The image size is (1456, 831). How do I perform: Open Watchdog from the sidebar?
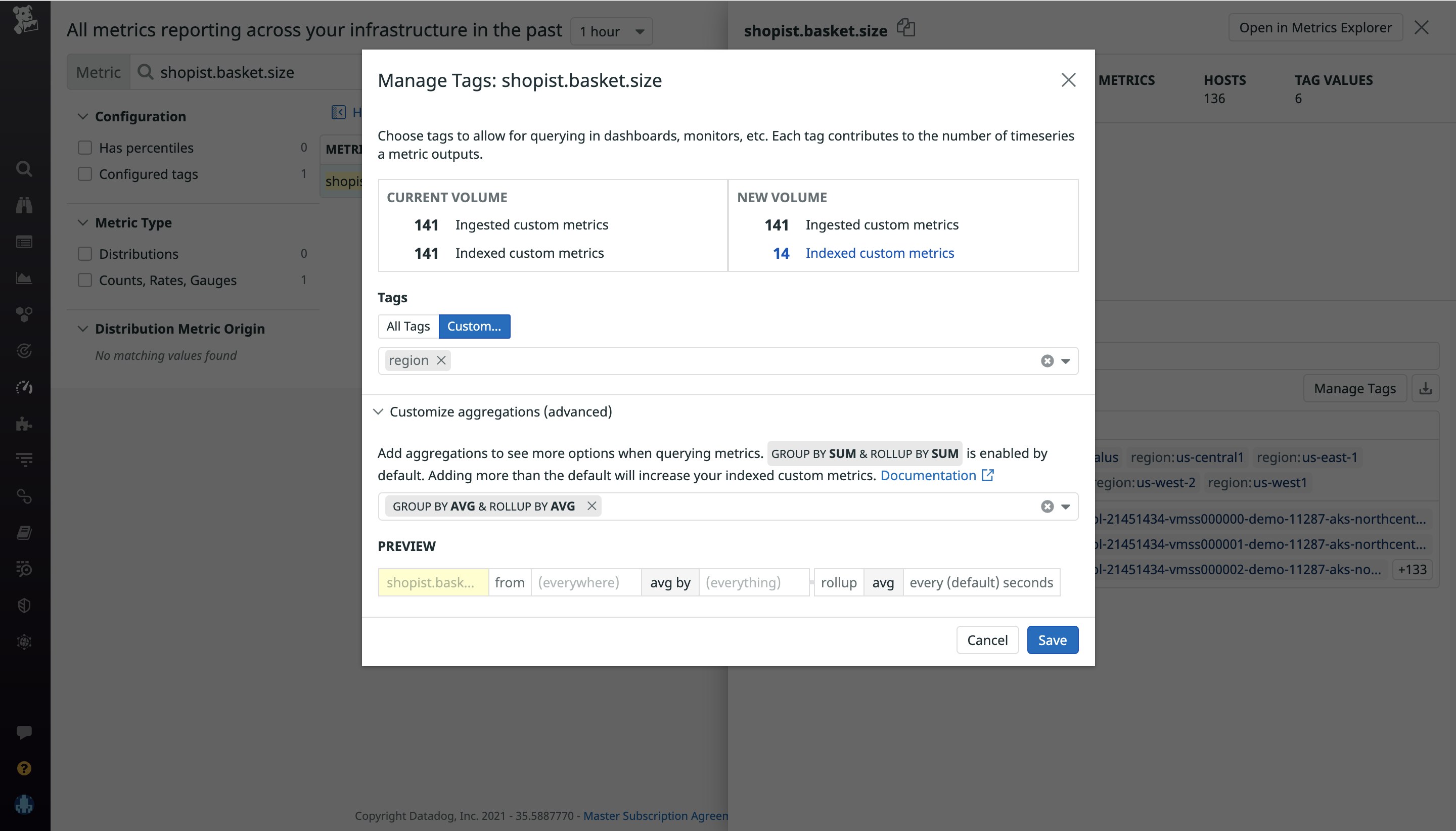pyautogui.click(x=24, y=205)
